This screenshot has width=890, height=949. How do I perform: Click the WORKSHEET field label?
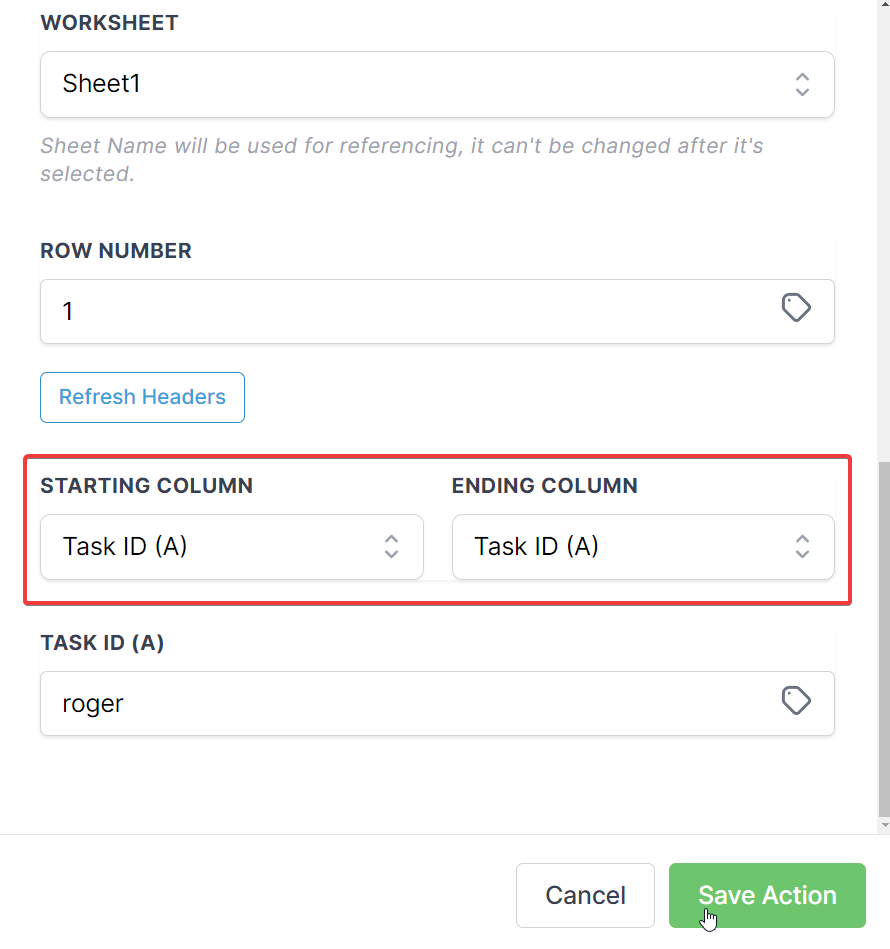(109, 23)
